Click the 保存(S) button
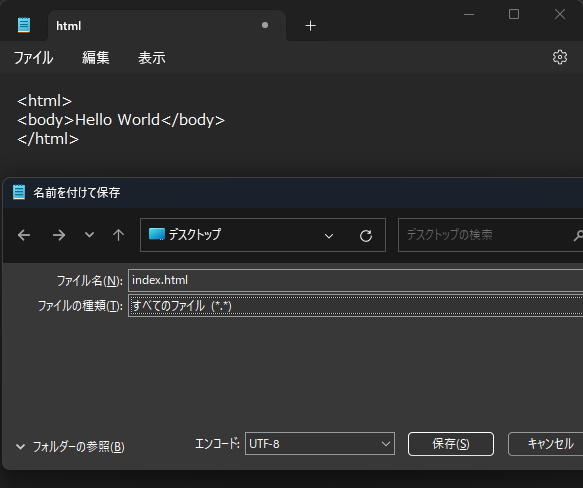Viewport: 583px width, 488px height. tap(451, 444)
